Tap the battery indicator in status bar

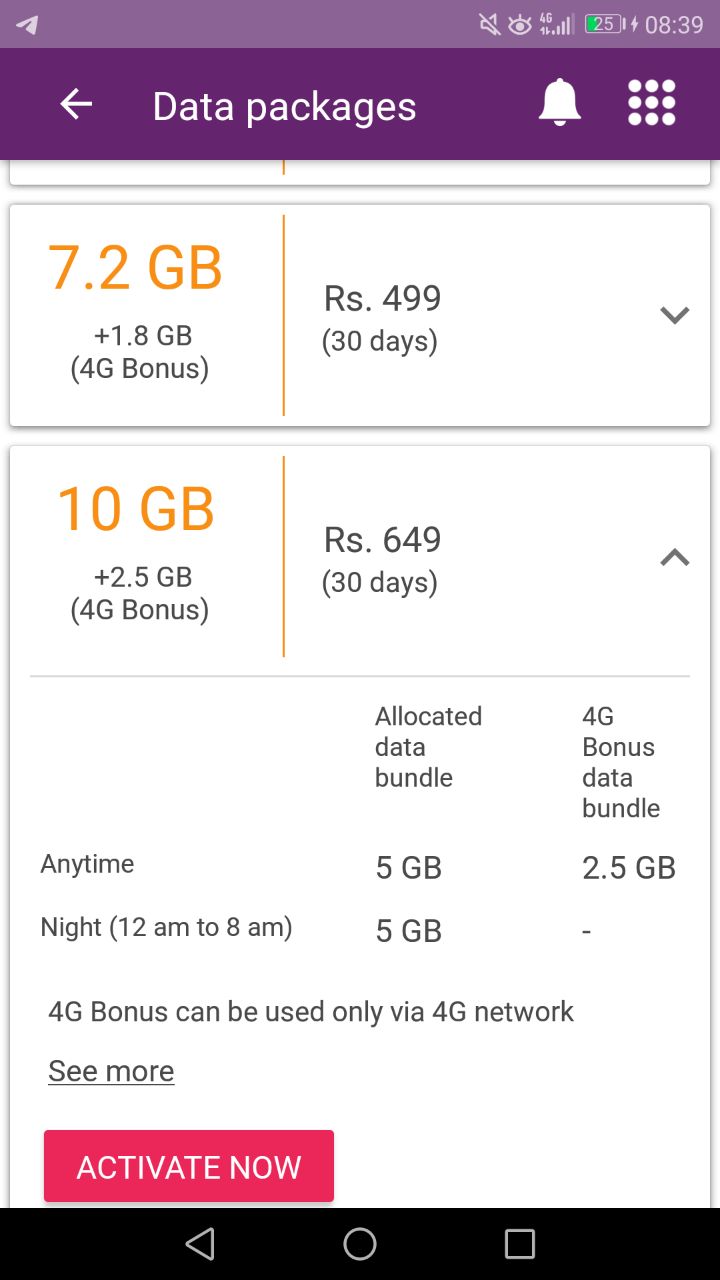tap(605, 24)
